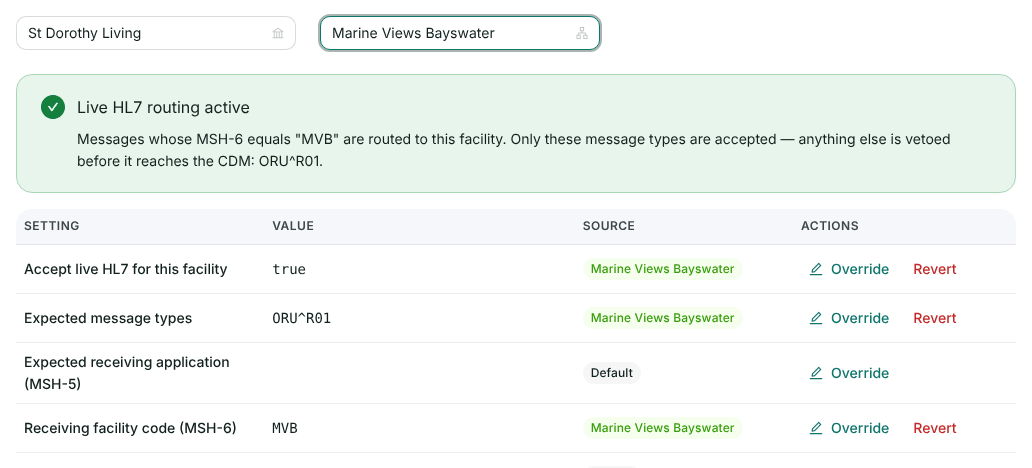Click the SOURCE column header
1032x468 pixels.
[x=609, y=226]
